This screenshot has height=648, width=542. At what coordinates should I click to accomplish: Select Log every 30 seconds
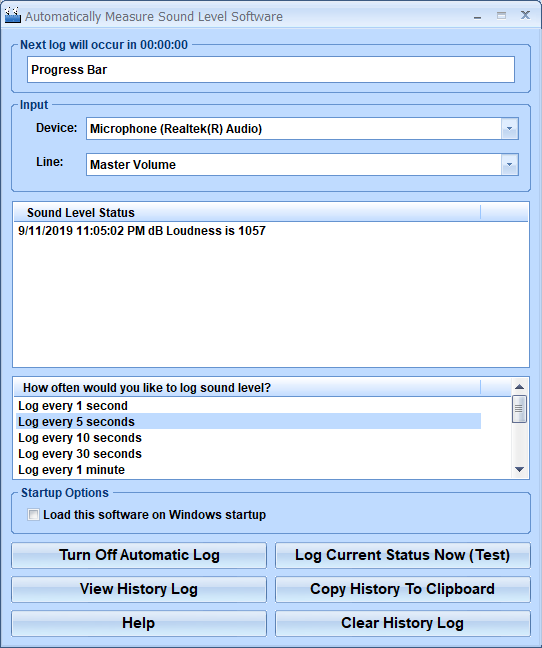[248, 454]
